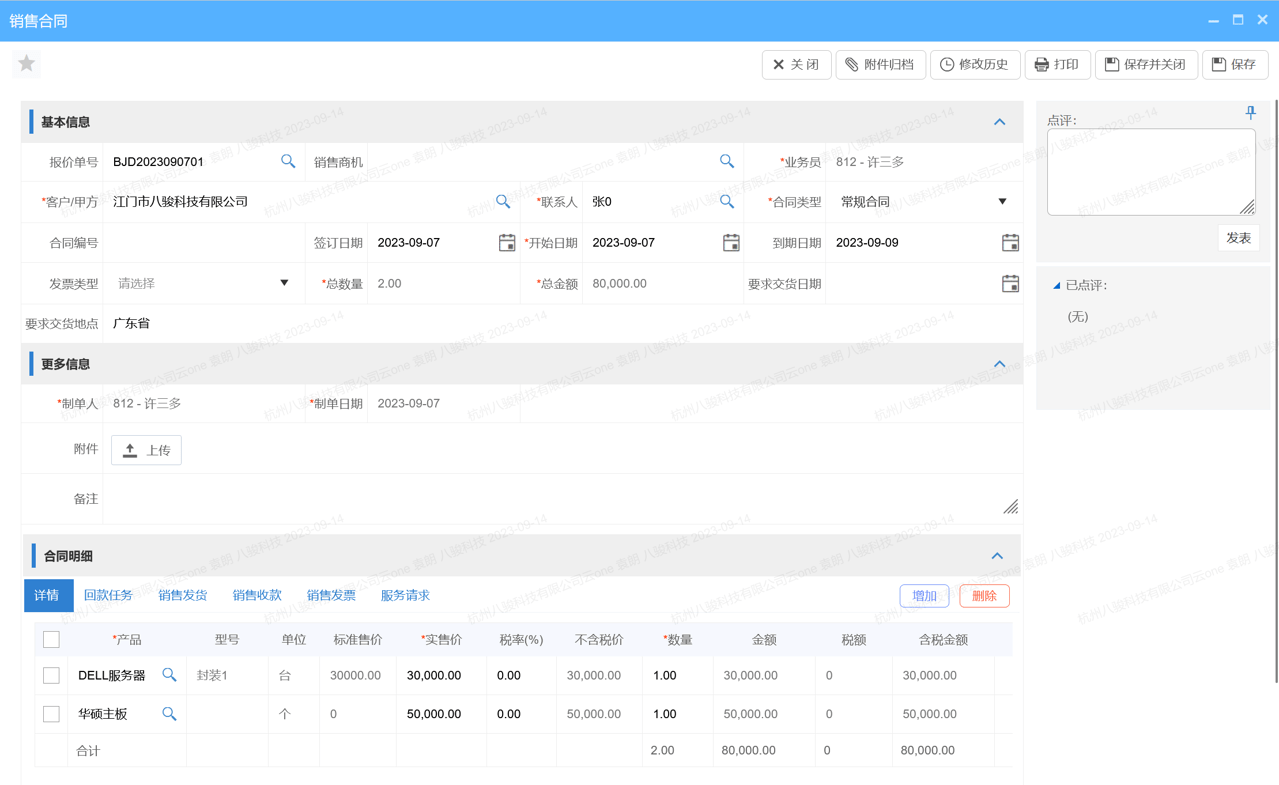Open the 报价单号 search lookup icon

tap(288, 161)
